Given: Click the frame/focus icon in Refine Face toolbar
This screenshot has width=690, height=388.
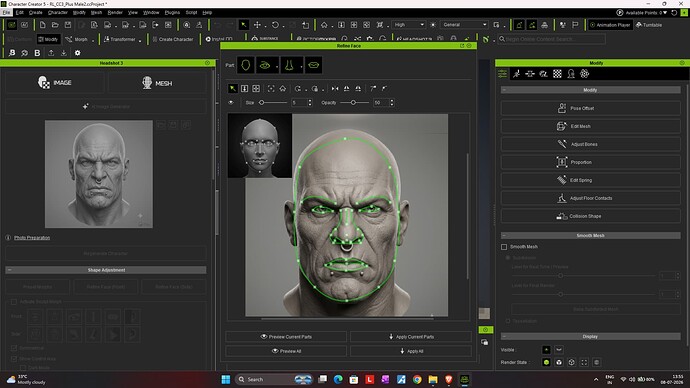Looking at the screenshot, I should tap(271, 89).
